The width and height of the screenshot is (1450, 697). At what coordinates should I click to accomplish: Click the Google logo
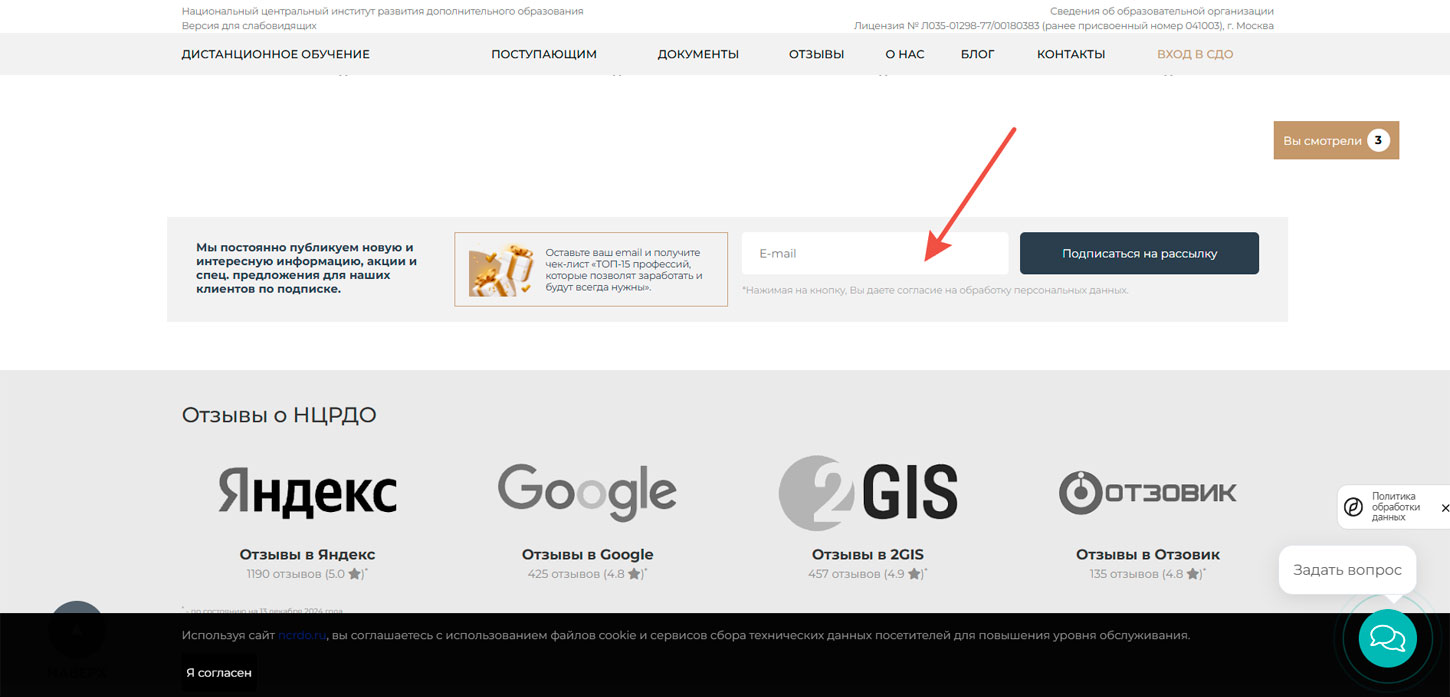coord(587,492)
